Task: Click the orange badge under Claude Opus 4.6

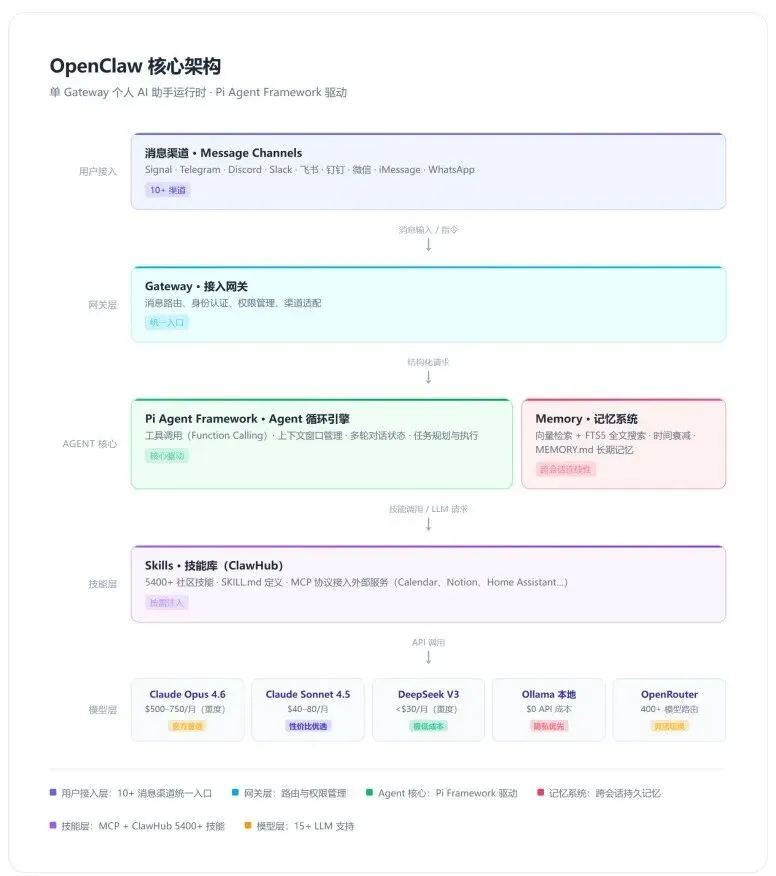Action: click(x=188, y=726)
